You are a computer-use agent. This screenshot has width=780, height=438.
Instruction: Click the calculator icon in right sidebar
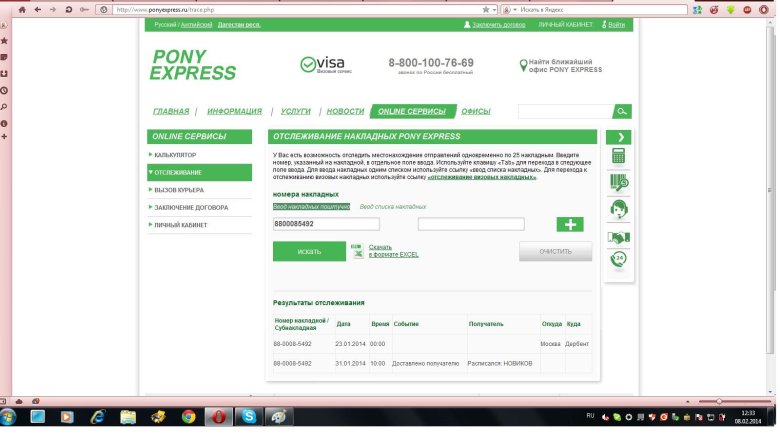pos(619,157)
